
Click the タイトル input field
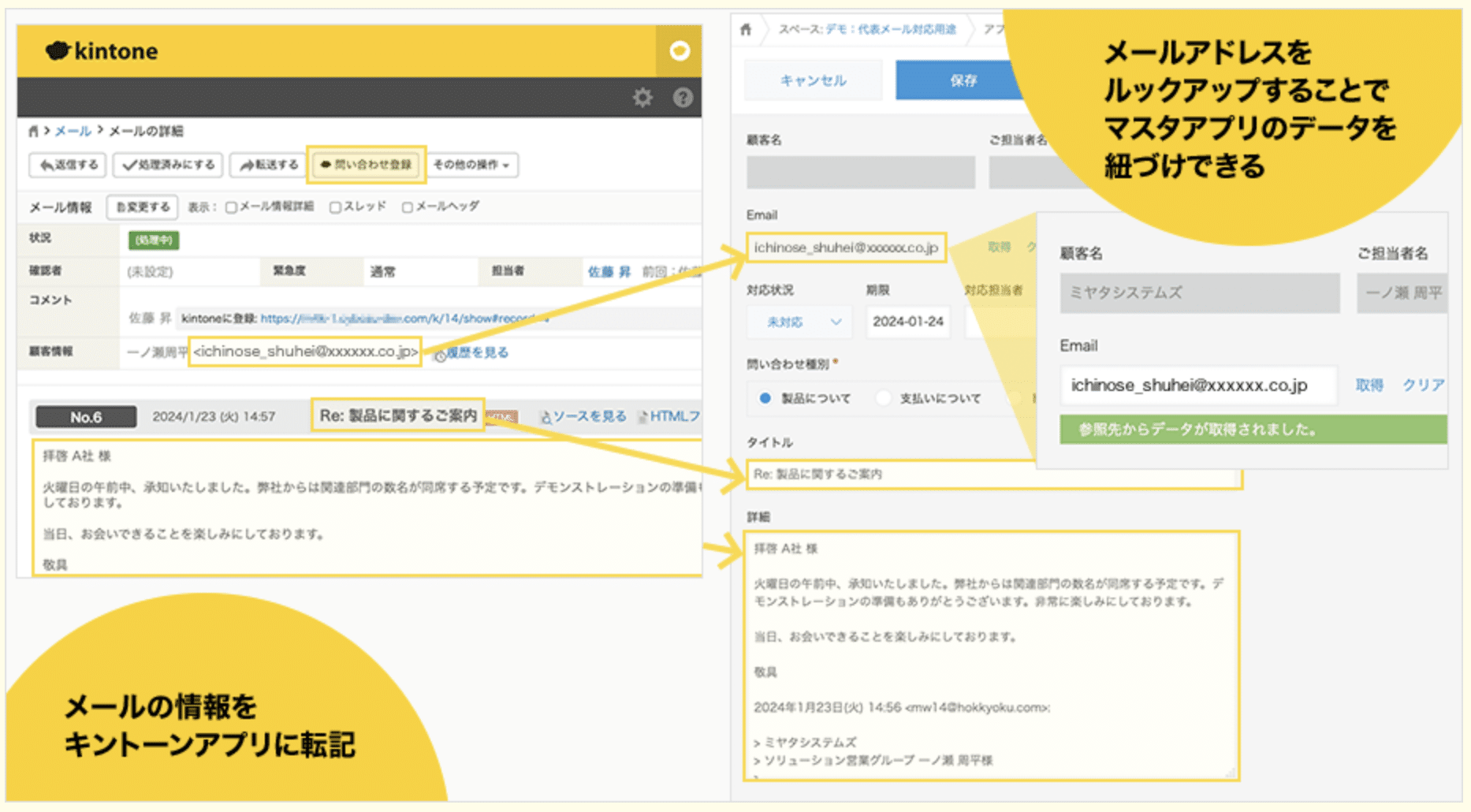pos(993,475)
